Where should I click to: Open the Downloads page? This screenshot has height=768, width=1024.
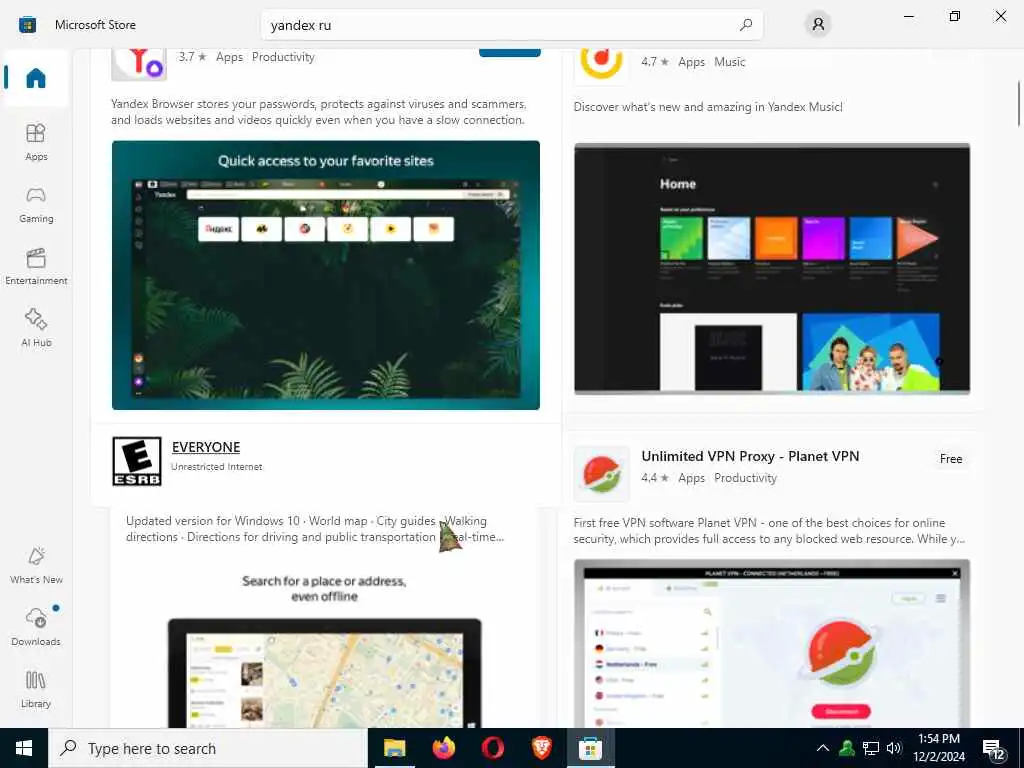point(36,626)
